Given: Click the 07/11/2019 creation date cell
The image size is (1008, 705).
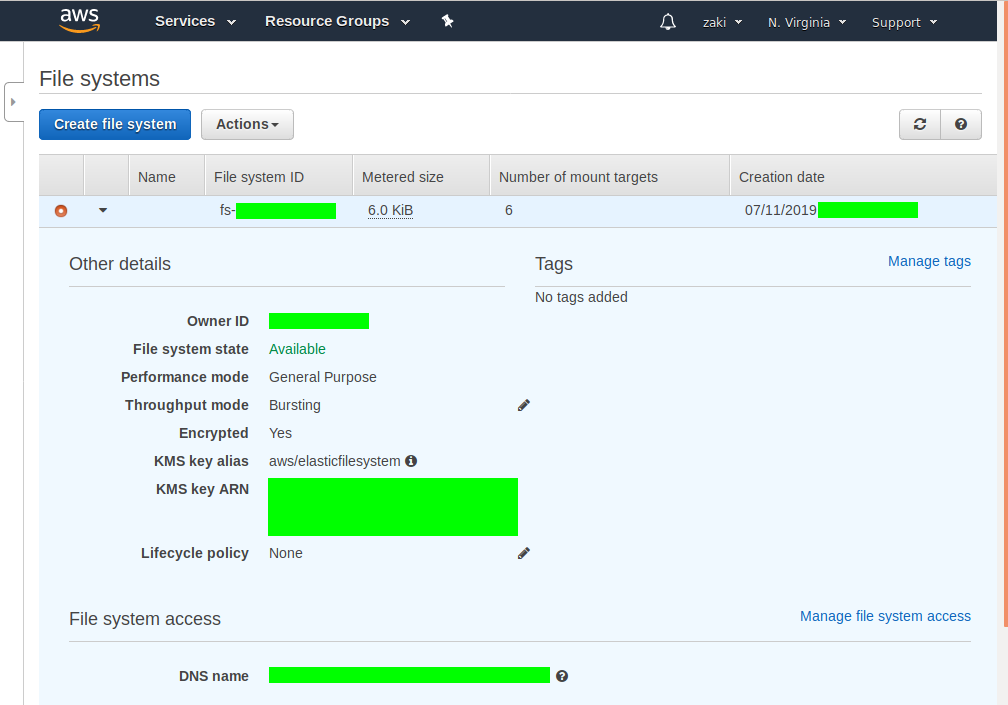Looking at the screenshot, I should [x=780, y=210].
